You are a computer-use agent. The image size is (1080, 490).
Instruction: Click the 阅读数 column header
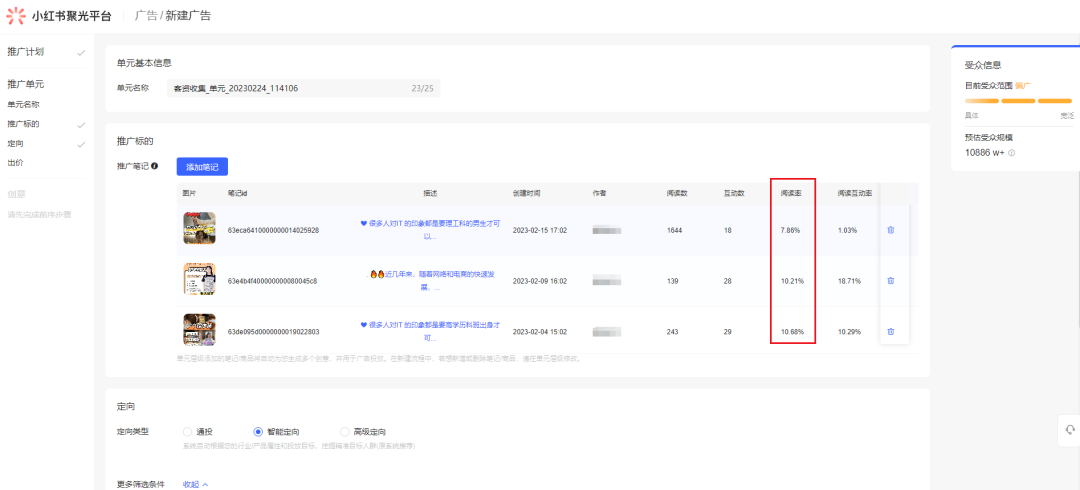677,194
